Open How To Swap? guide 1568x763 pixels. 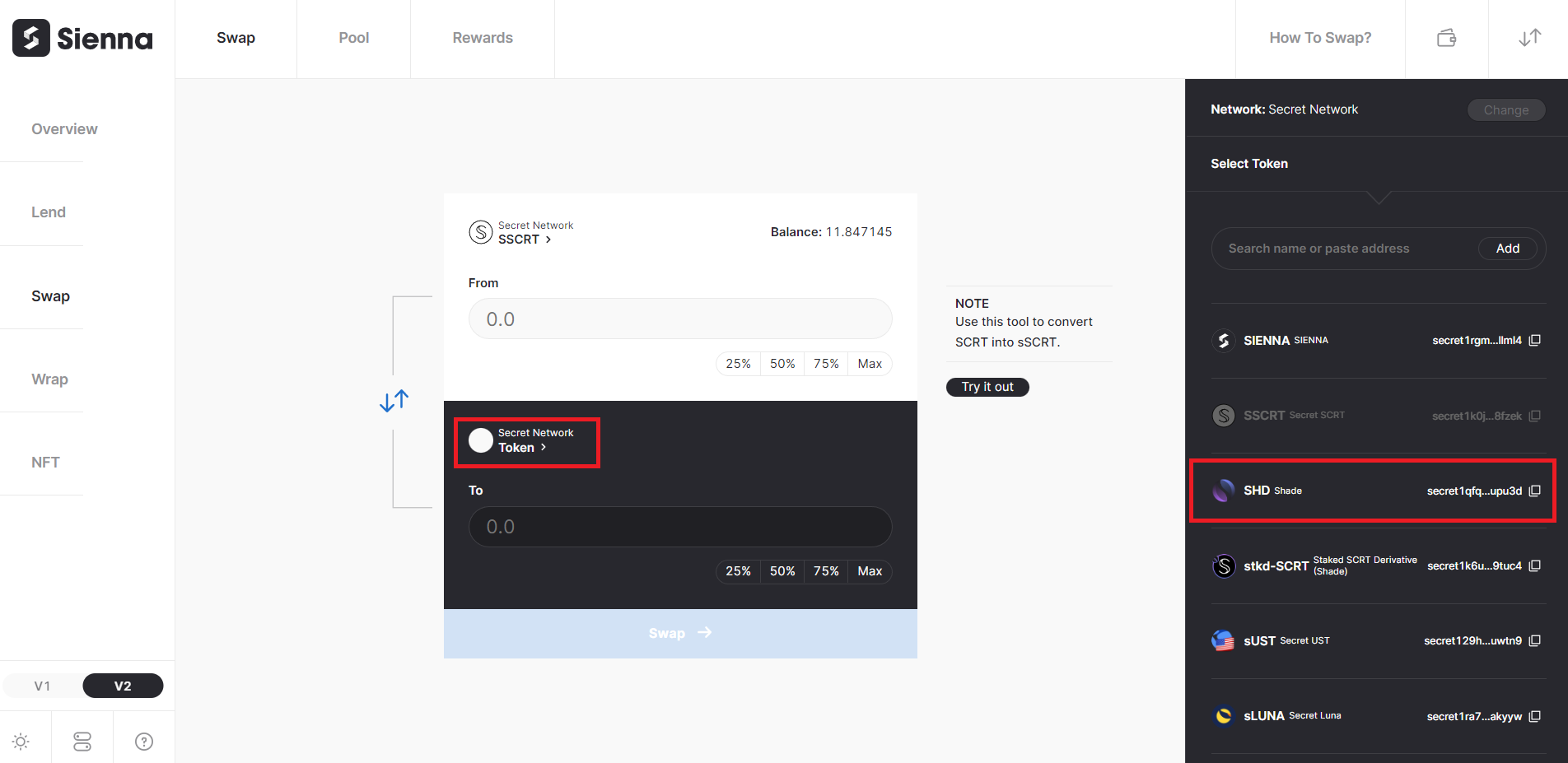[x=1320, y=38]
